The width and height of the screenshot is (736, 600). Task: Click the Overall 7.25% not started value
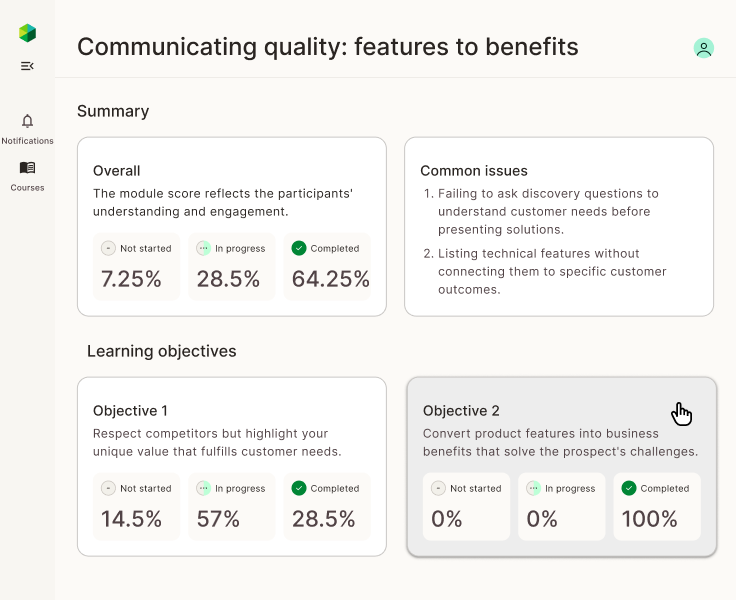click(131, 279)
